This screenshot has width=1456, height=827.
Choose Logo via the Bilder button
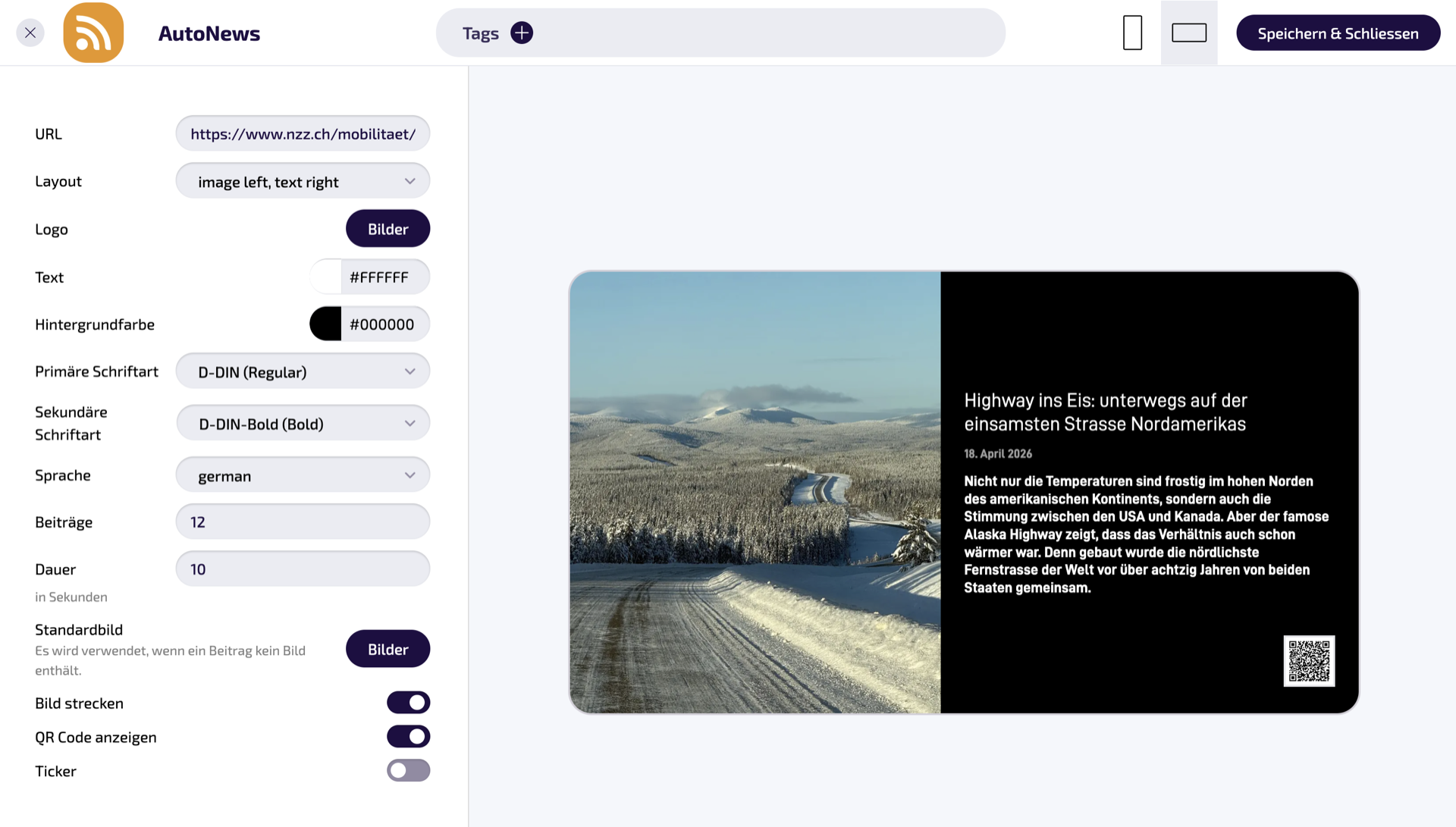(388, 229)
